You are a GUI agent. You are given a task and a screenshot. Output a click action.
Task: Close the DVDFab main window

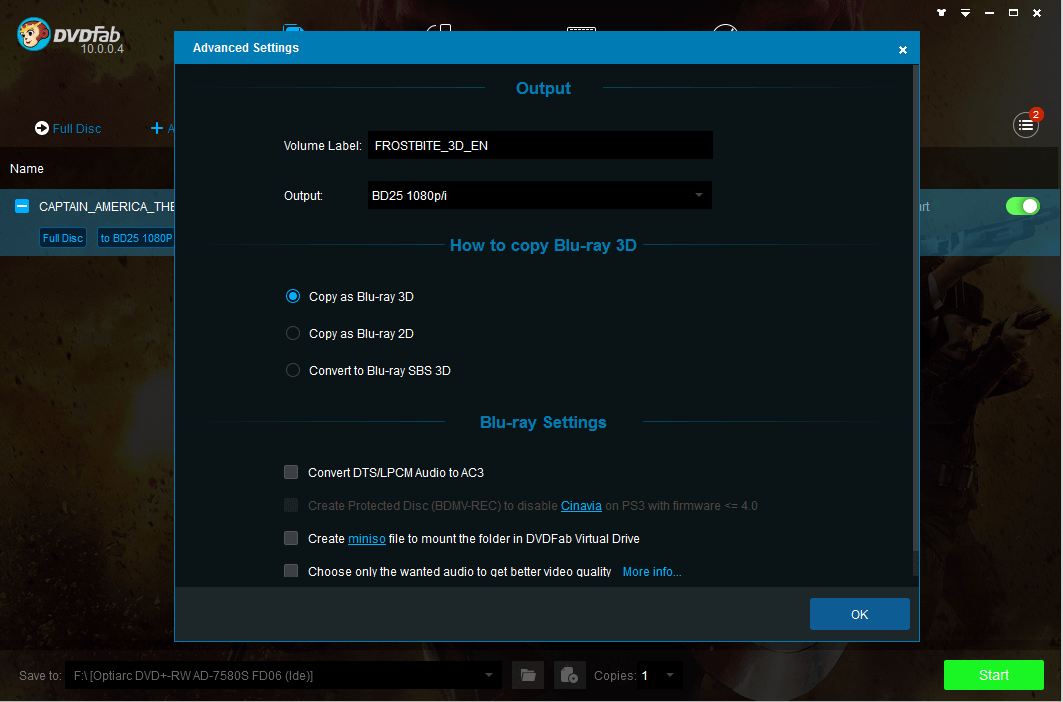pyautogui.click(x=1037, y=13)
